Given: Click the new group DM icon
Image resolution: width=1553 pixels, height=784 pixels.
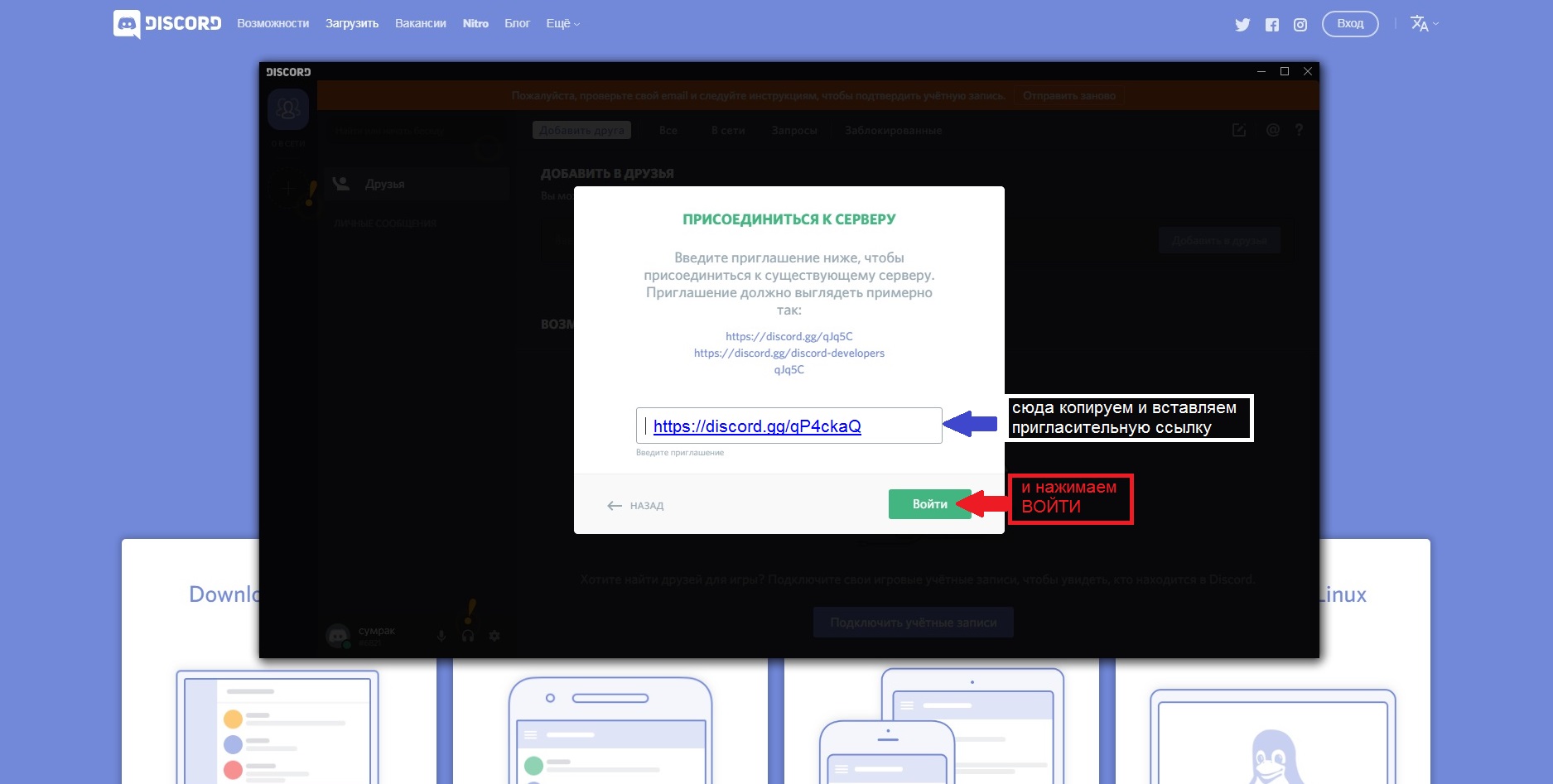Looking at the screenshot, I should [1239, 130].
